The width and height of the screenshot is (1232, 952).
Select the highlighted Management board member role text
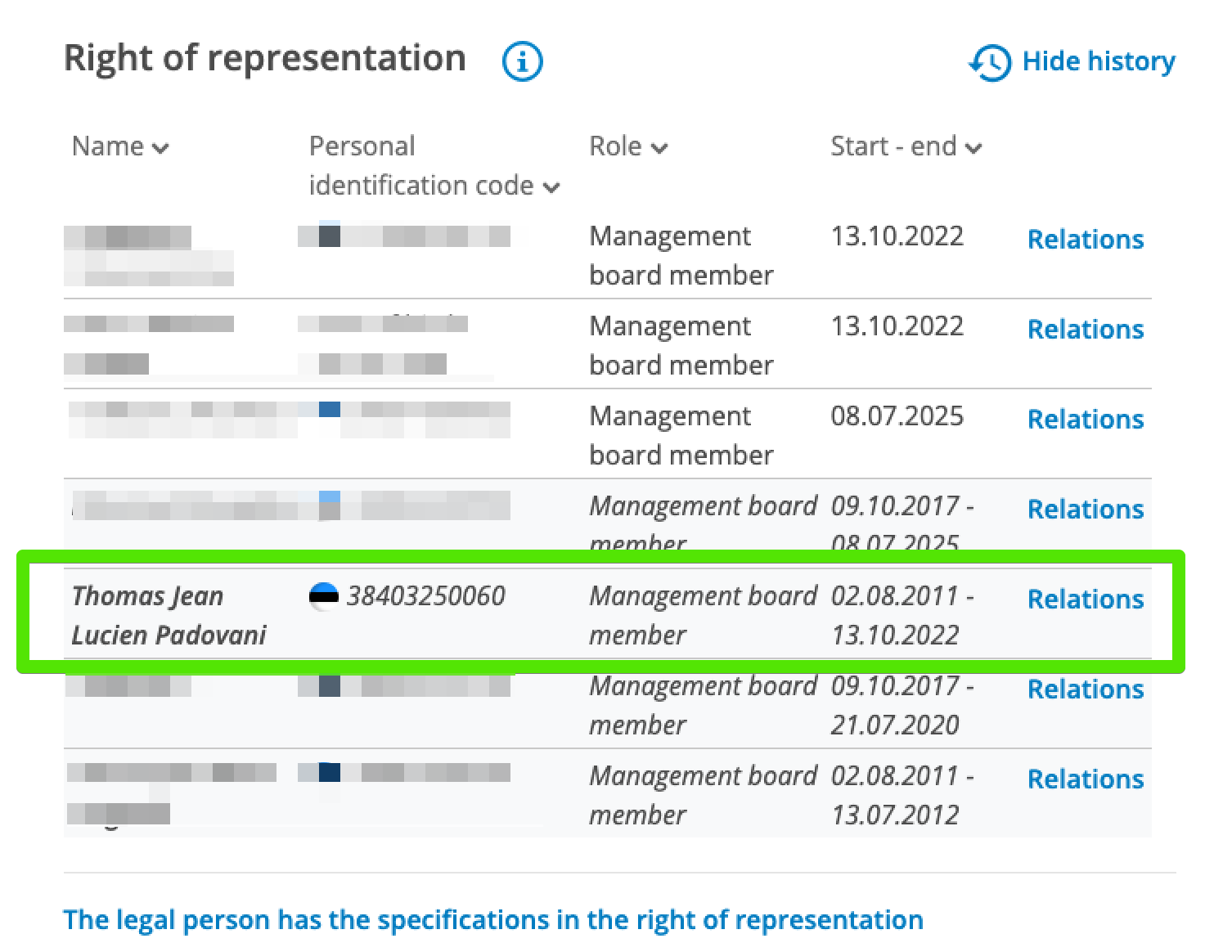click(x=703, y=615)
